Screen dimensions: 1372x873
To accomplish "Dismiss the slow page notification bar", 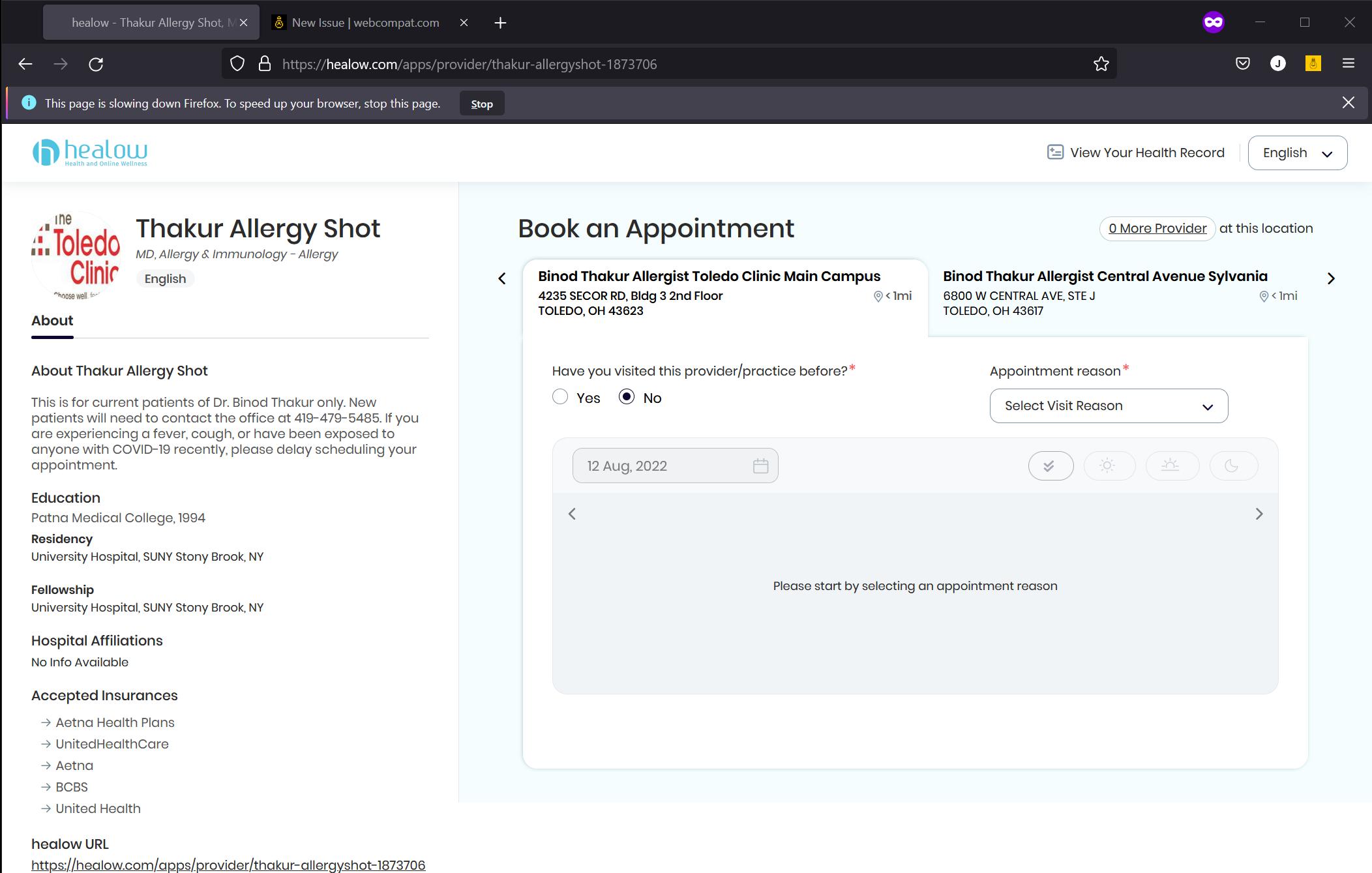I will [1349, 102].
